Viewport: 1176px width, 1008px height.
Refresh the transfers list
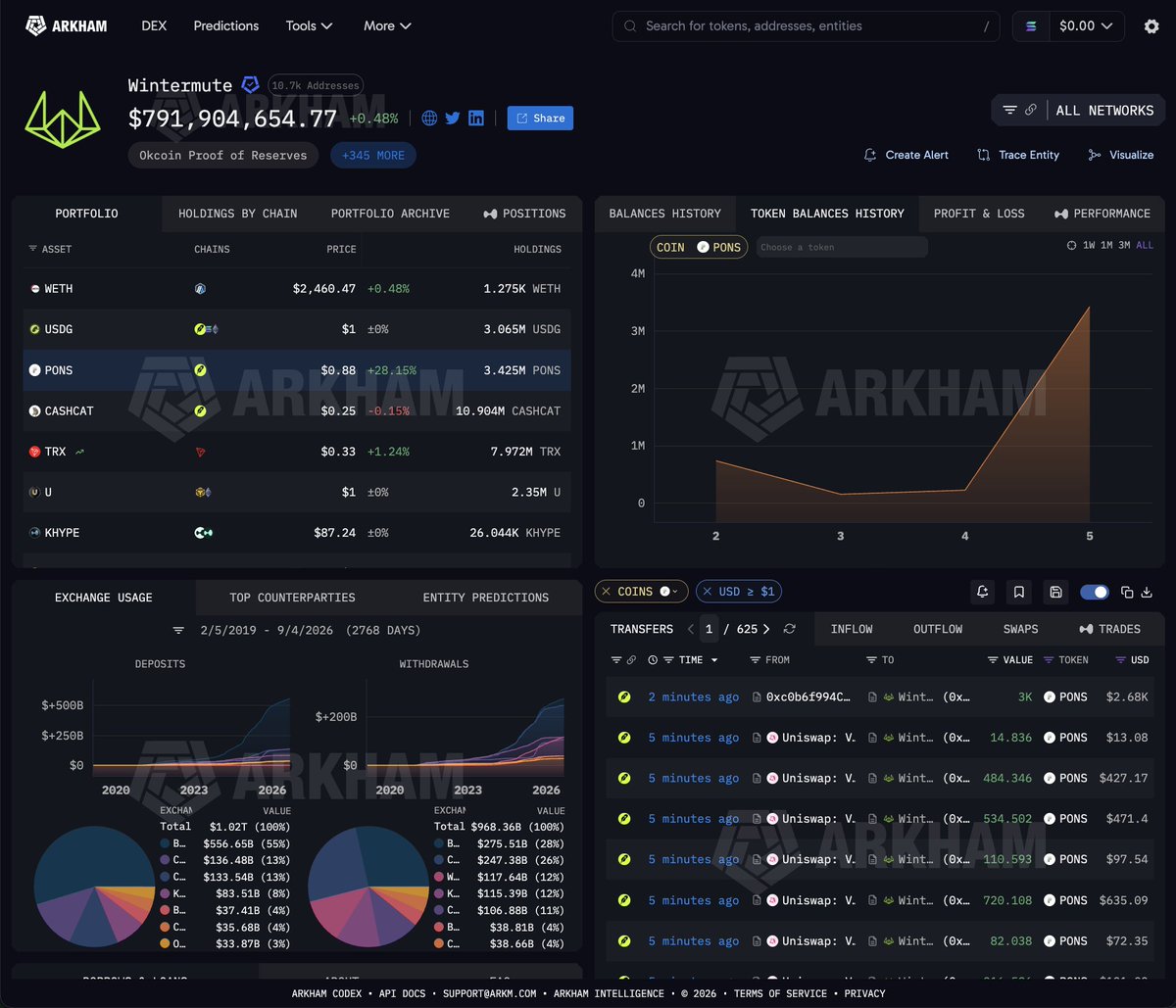[x=790, y=629]
